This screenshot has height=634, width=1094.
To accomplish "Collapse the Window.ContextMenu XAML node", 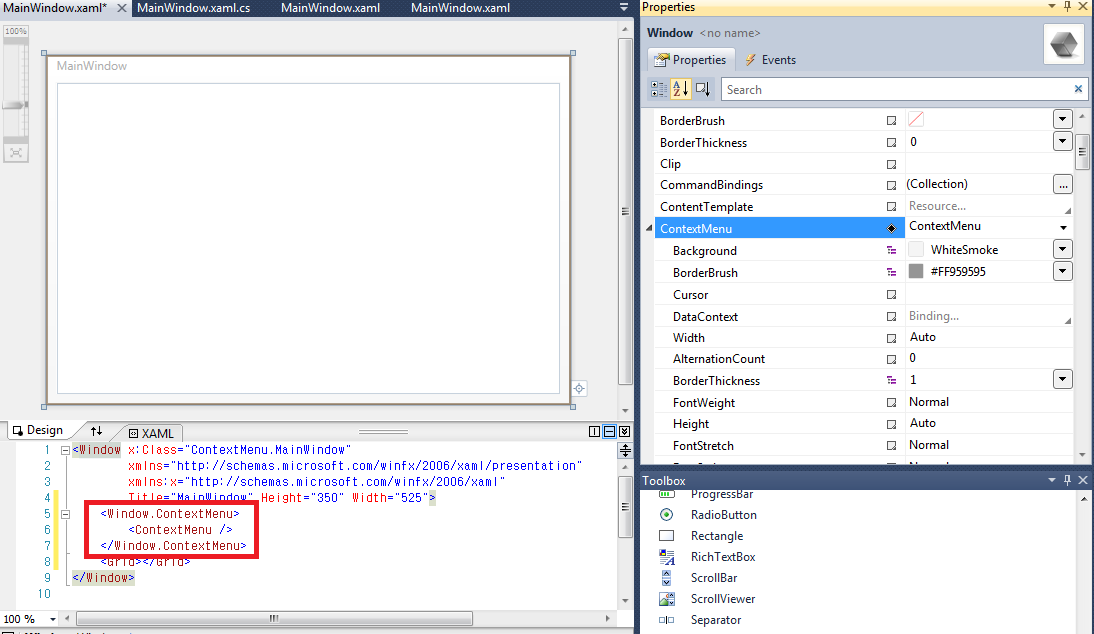I will click(x=65, y=513).
